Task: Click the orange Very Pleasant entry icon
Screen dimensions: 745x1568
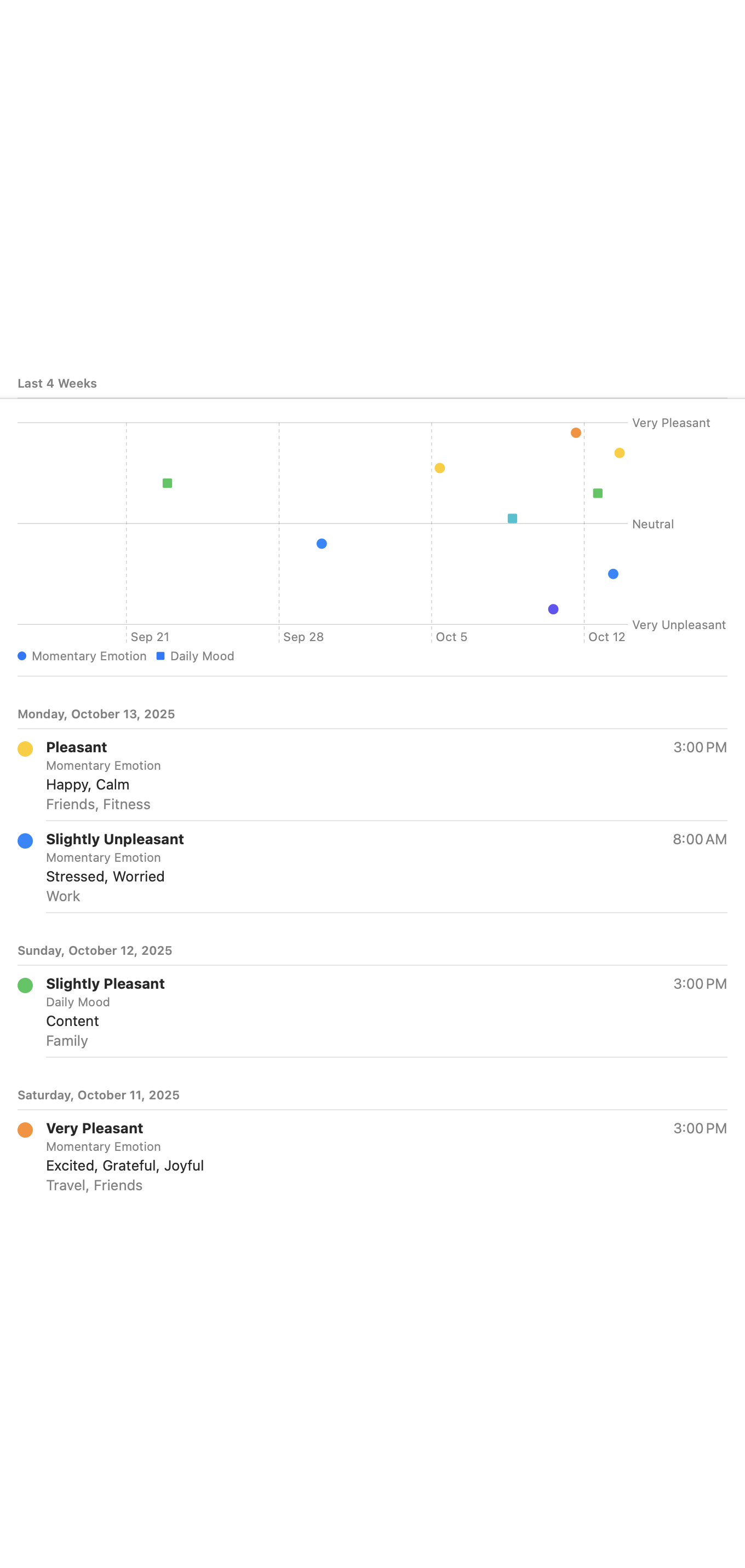Action: pos(25,1130)
